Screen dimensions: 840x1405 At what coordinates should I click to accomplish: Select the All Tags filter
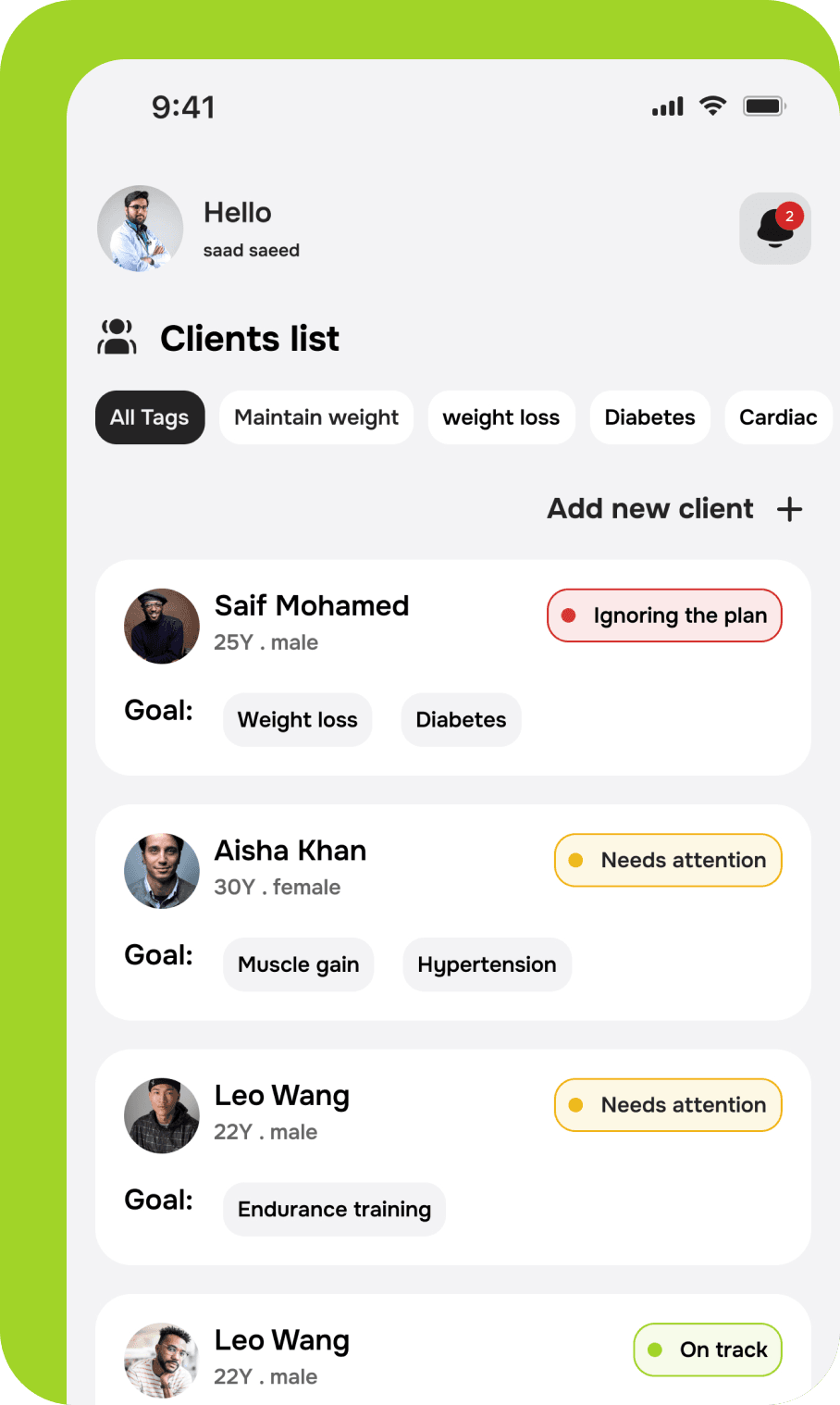pos(150,417)
